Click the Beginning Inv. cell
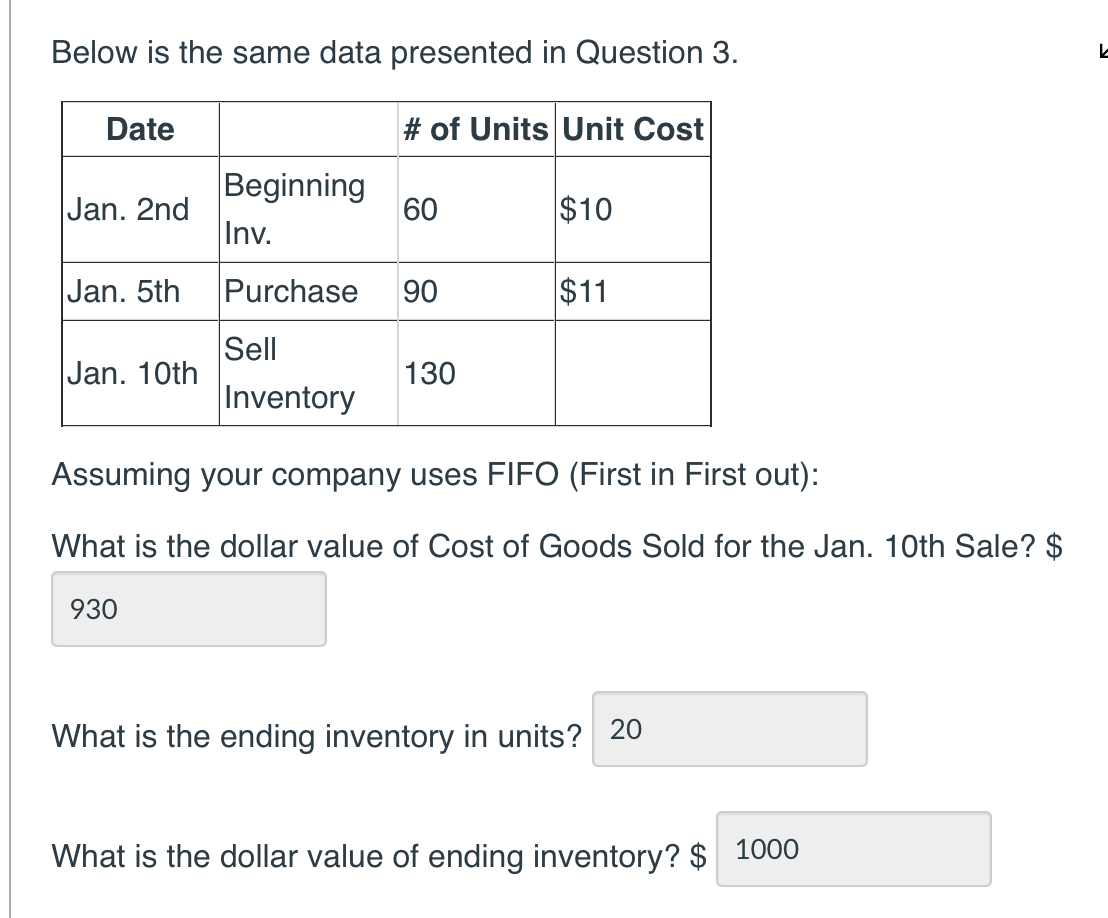The width and height of the screenshot is (1108, 918). 295,210
